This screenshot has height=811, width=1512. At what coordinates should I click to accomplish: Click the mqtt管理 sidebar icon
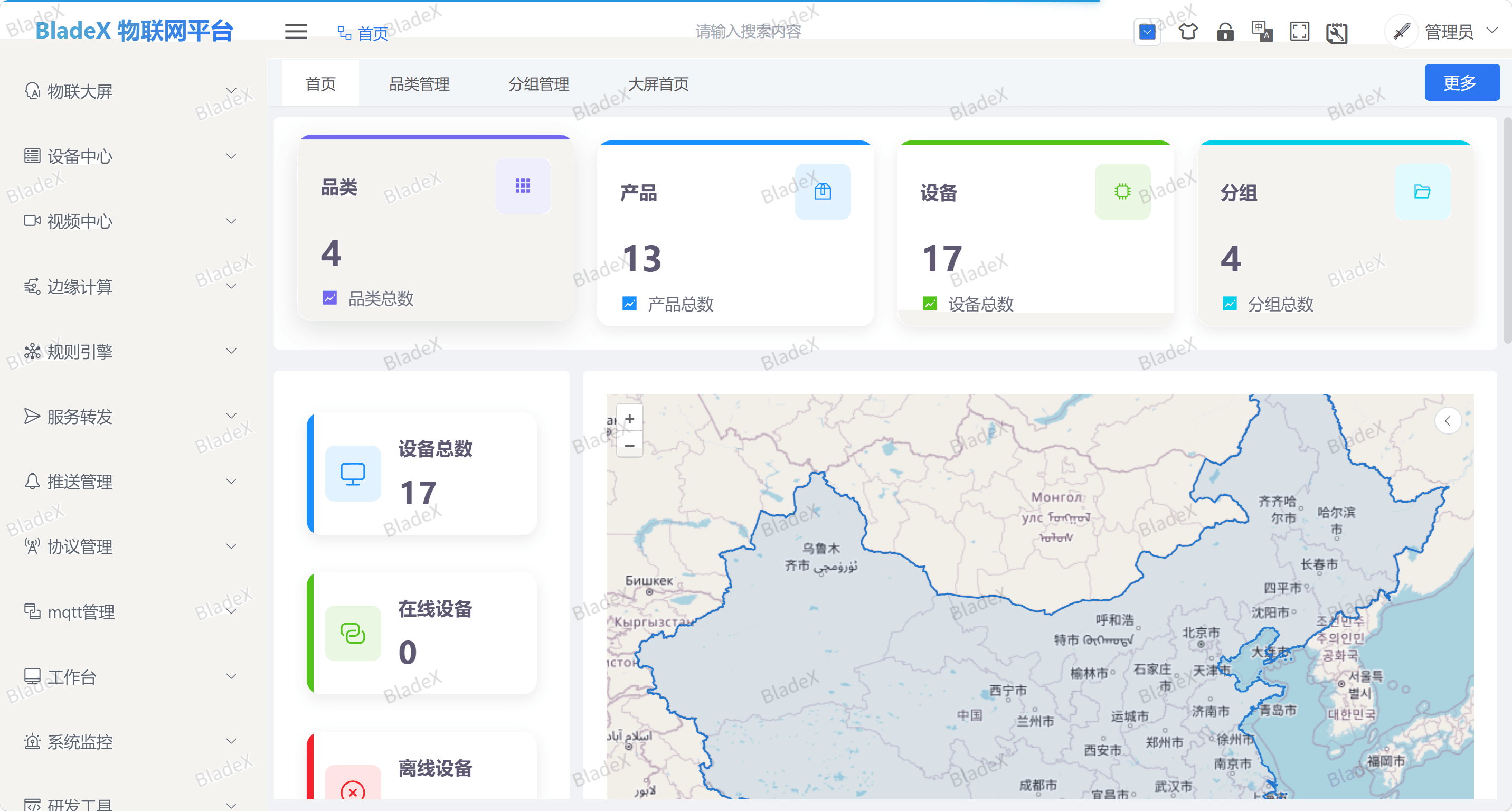click(32, 611)
